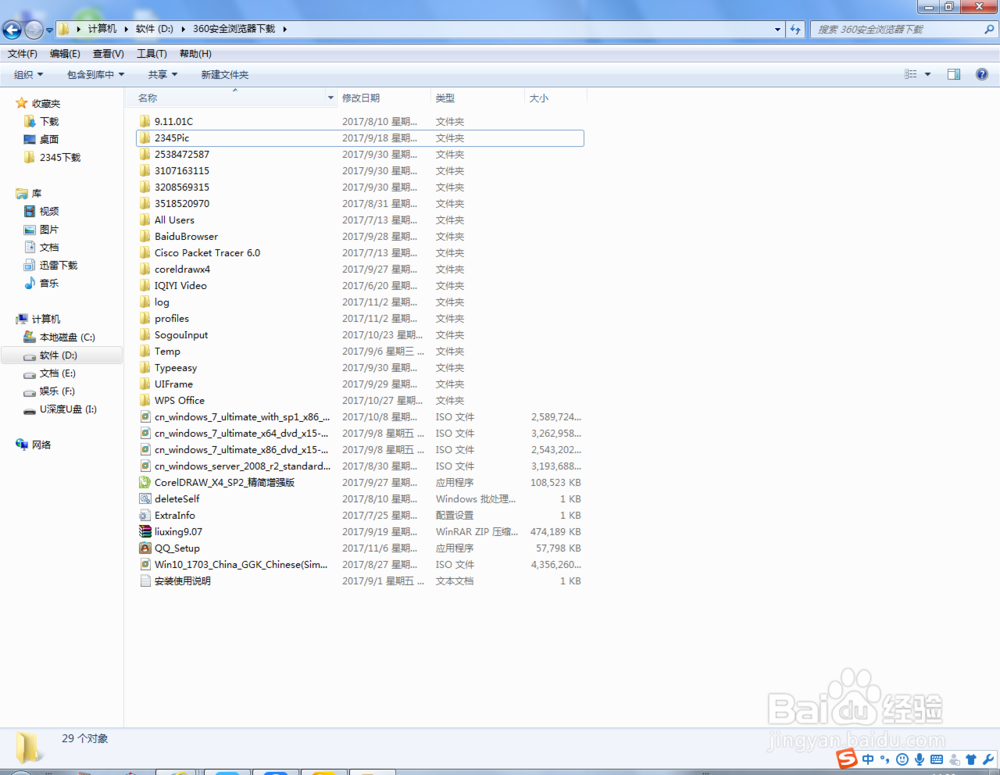1000x775 pixels.
Task: Open the 文件(F) menu
Action: 22,54
